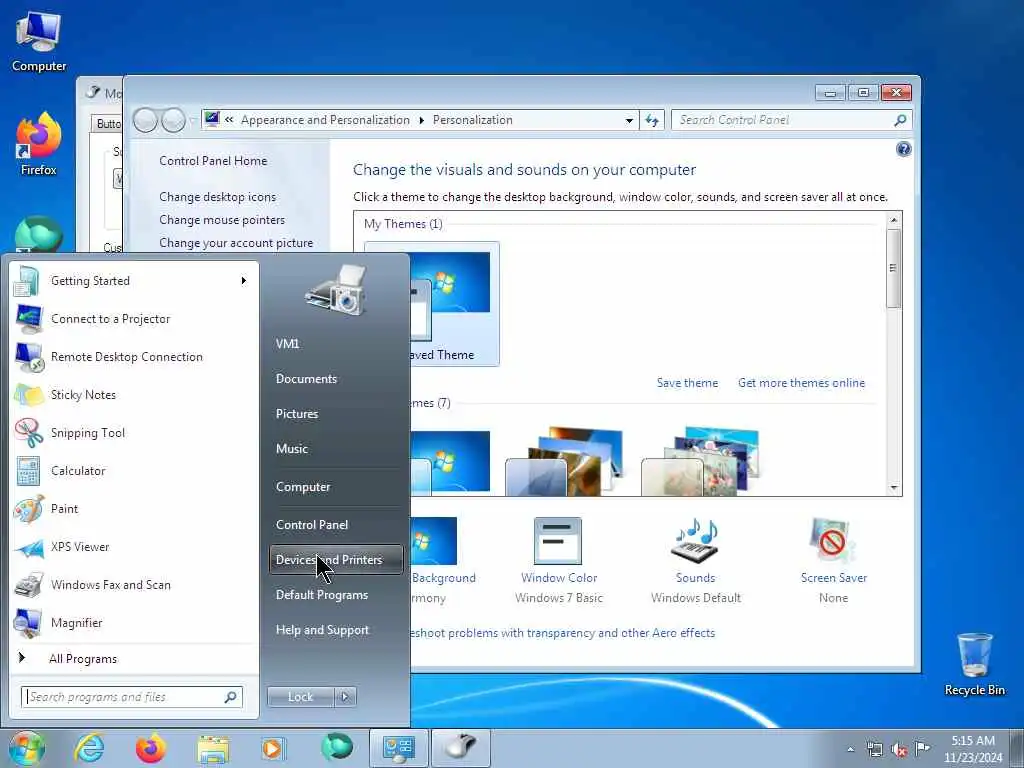This screenshot has height=768, width=1024.
Task: Select the Characters Aero theme thumbnail
Action: 701,461
